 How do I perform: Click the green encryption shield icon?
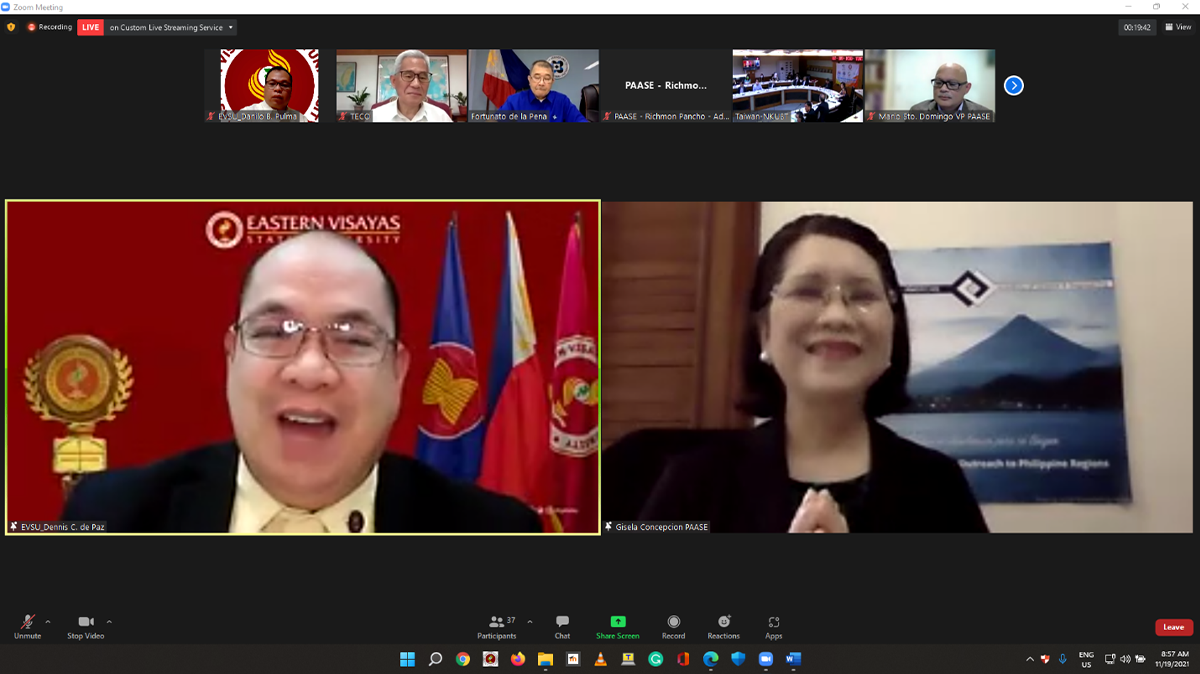click(11, 27)
